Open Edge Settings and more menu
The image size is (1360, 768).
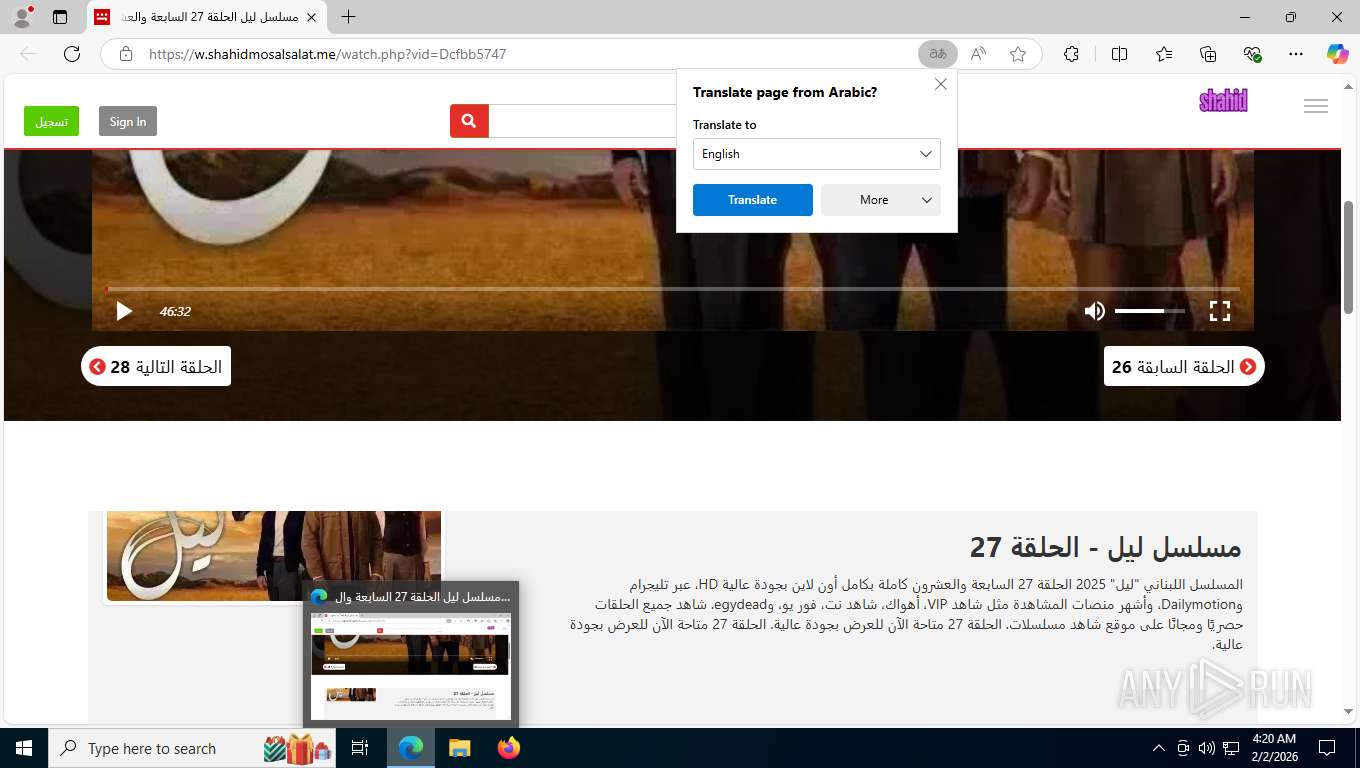point(1296,54)
